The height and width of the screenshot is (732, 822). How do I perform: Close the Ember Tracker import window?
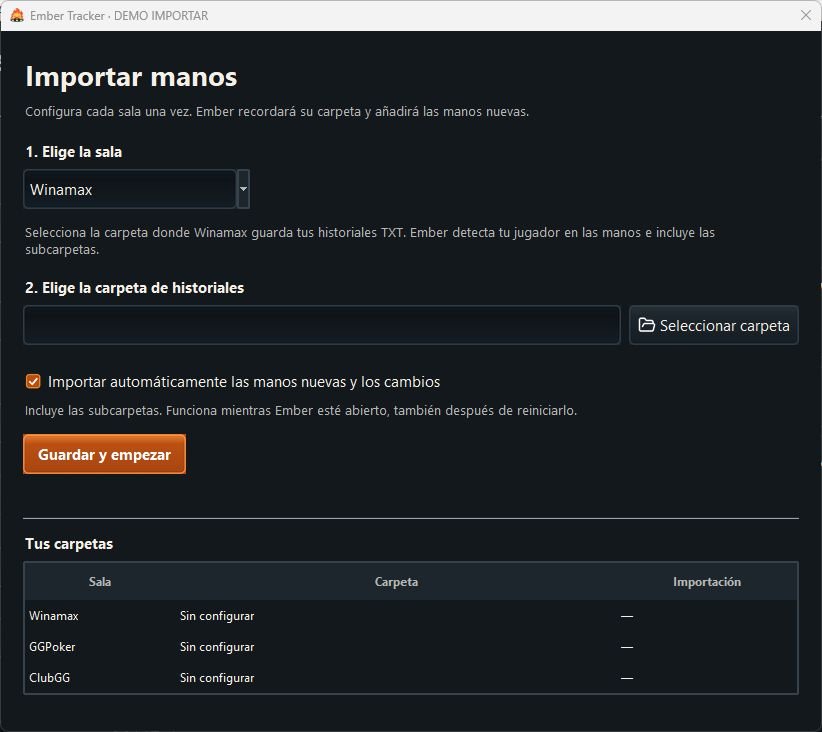[x=806, y=15]
